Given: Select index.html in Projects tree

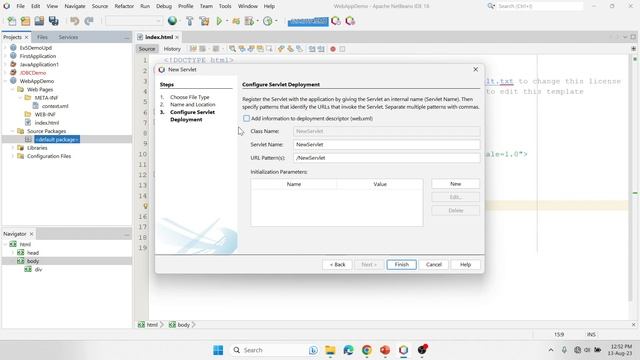Looking at the screenshot, I should click(47, 123).
